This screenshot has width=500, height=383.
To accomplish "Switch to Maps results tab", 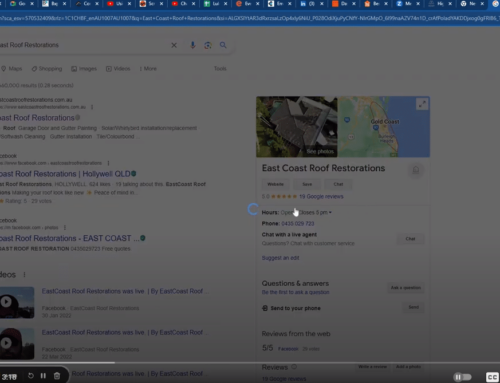I will pyautogui.click(x=12, y=69).
